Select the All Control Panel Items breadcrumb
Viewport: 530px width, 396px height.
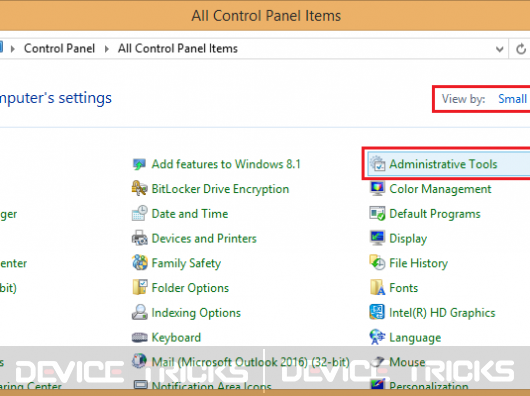click(177, 49)
